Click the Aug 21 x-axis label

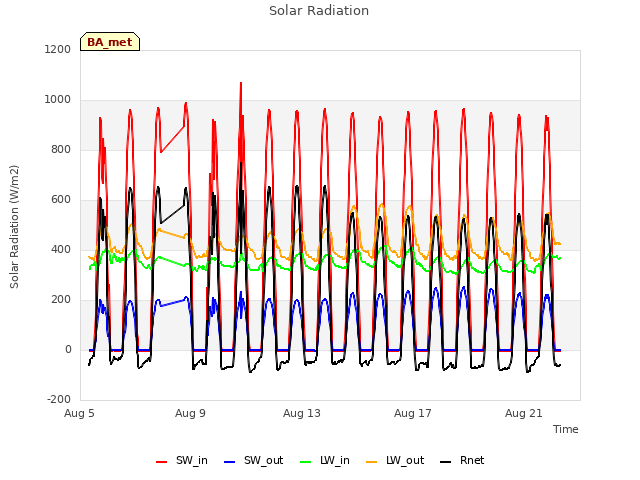(x=524, y=413)
